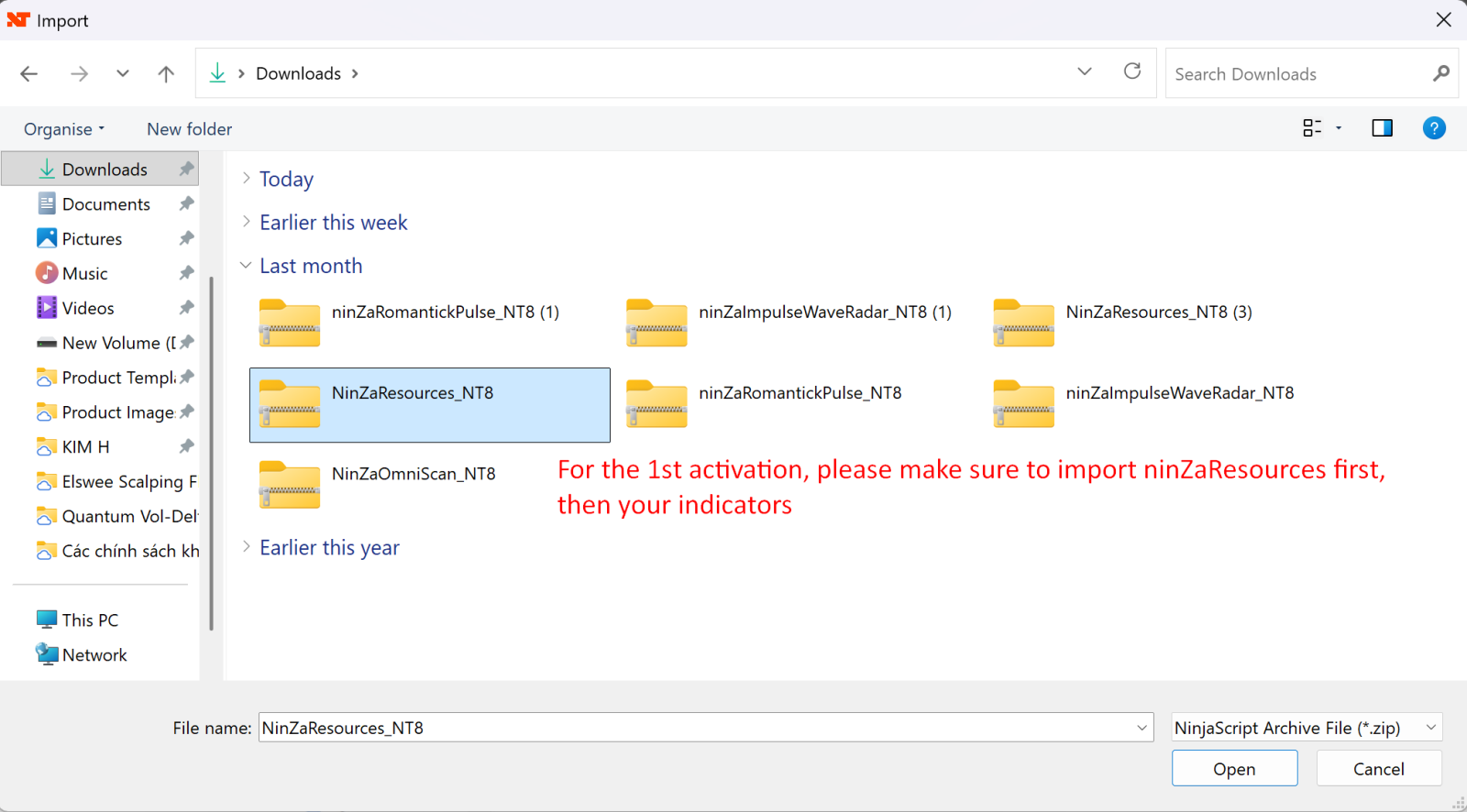Go forward using the Forward arrow
The image size is (1467, 812).
[80, 73]
